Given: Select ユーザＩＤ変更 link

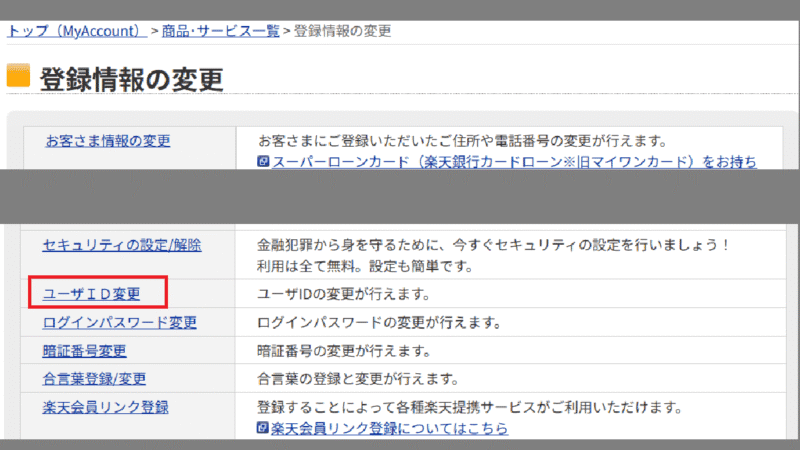Looking at the screenshot, I should (x=91, y=294).
